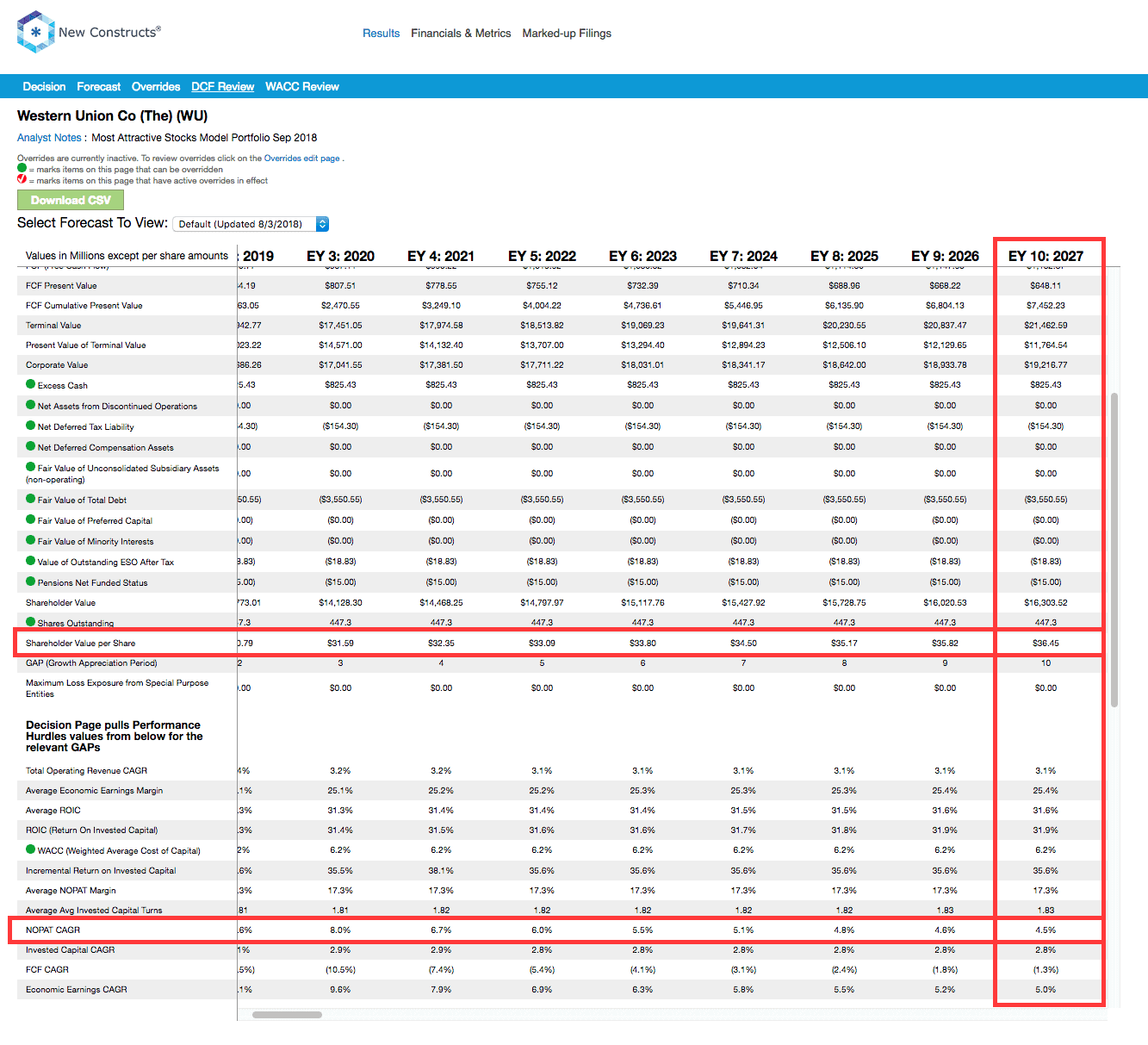The height and width of the screenshot is (1045, 1148).
Task: Click the NOPAT CAGR row label
Action: click(x=53, y=930)
